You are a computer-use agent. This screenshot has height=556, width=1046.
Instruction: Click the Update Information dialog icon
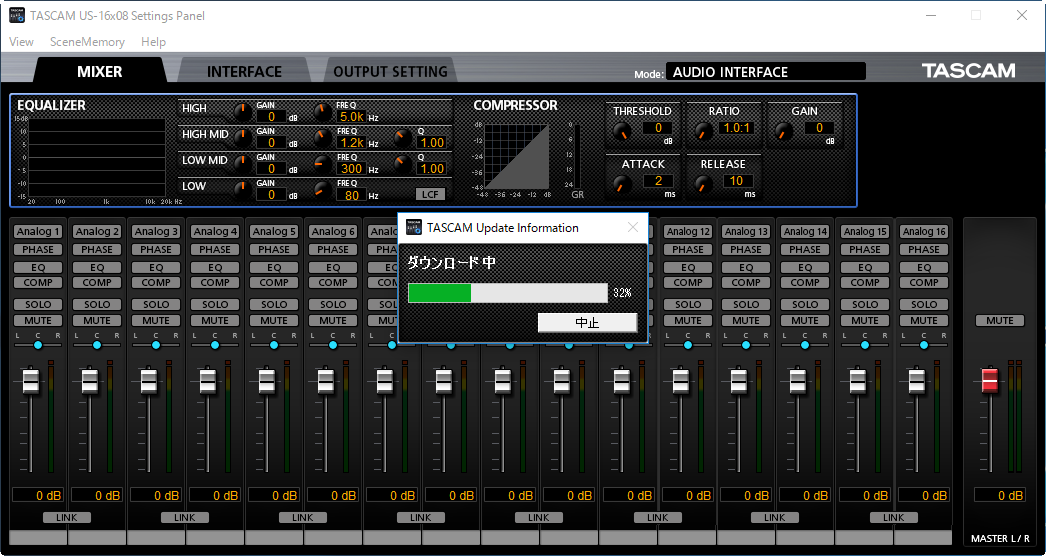tap(414, 227)
